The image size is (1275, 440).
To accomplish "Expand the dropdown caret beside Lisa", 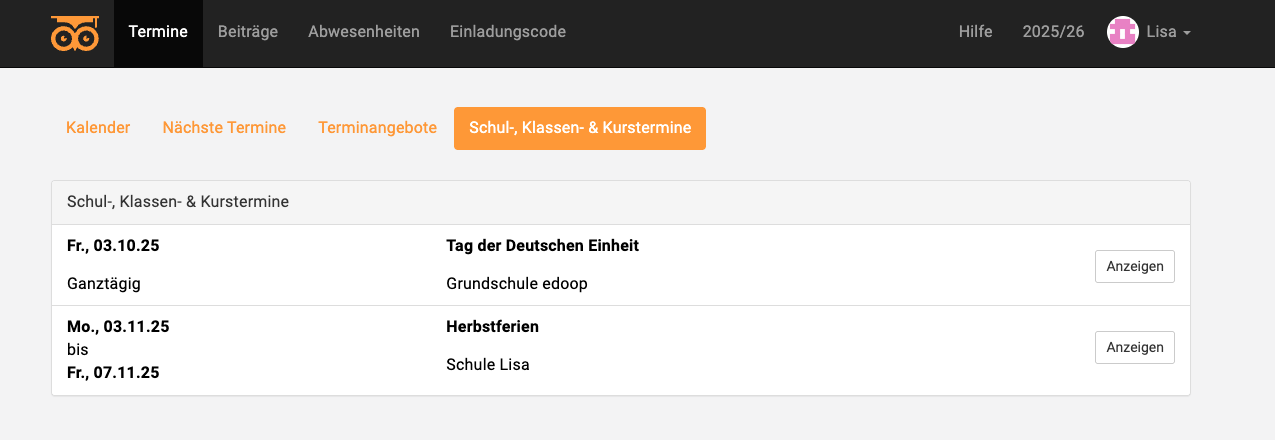I will tap(1187, 33).
